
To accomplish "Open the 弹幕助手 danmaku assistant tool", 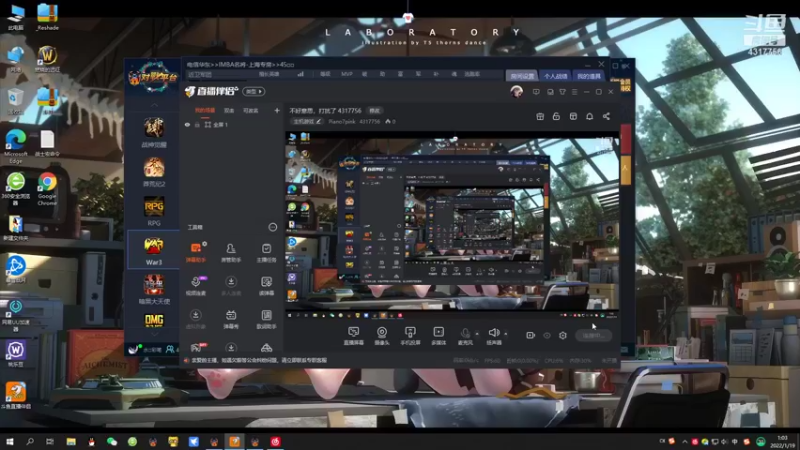I will [195, 253].
